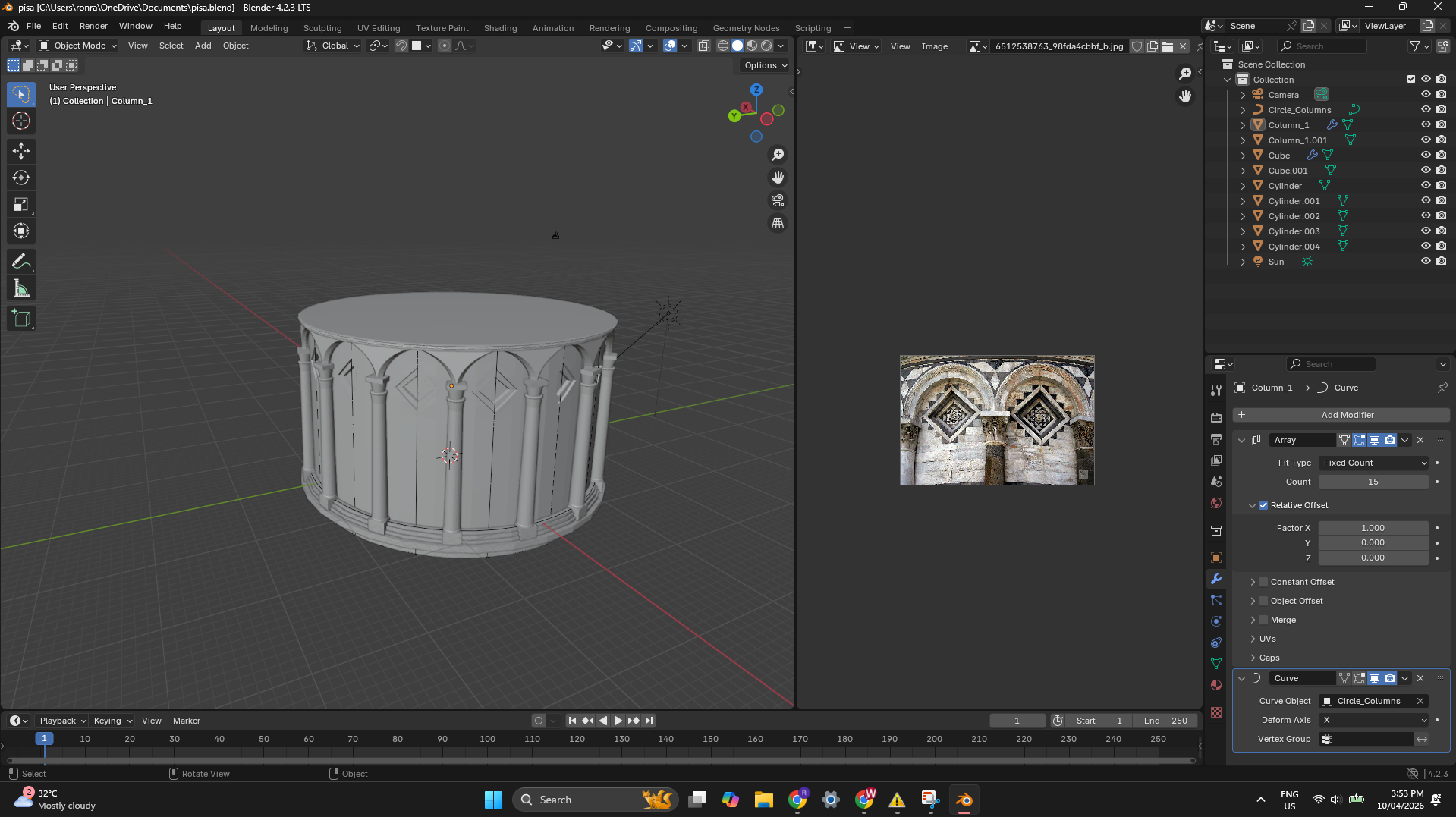Open the Modifiers wrench tab in Properties
This screenshot has width=1456, height=817.
(1216, 579)
